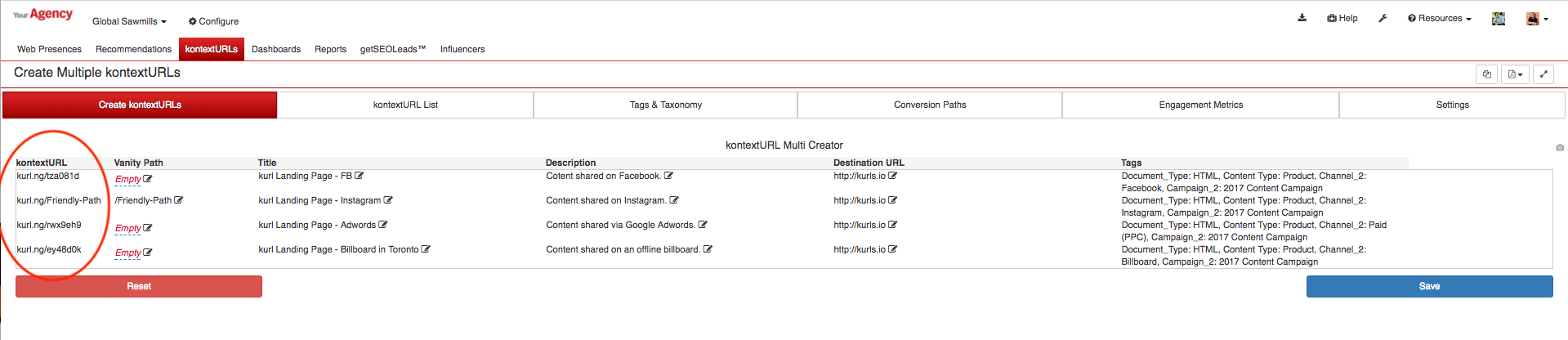Edit title kurl Landing Page - FB
The height and width of the screenshot is (340, 1568).
pyautogui.click(x=360, y=176)
